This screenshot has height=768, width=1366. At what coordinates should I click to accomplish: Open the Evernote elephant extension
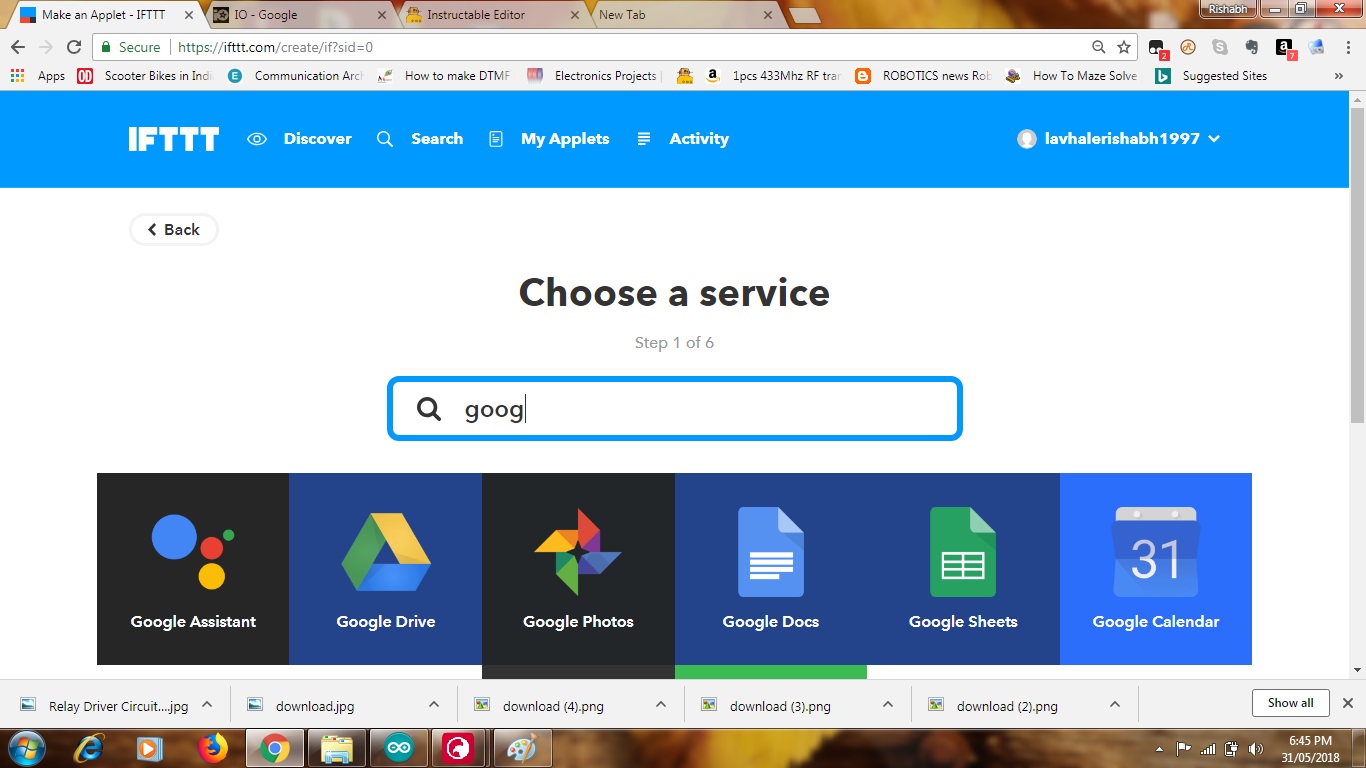click(1252, 47)
